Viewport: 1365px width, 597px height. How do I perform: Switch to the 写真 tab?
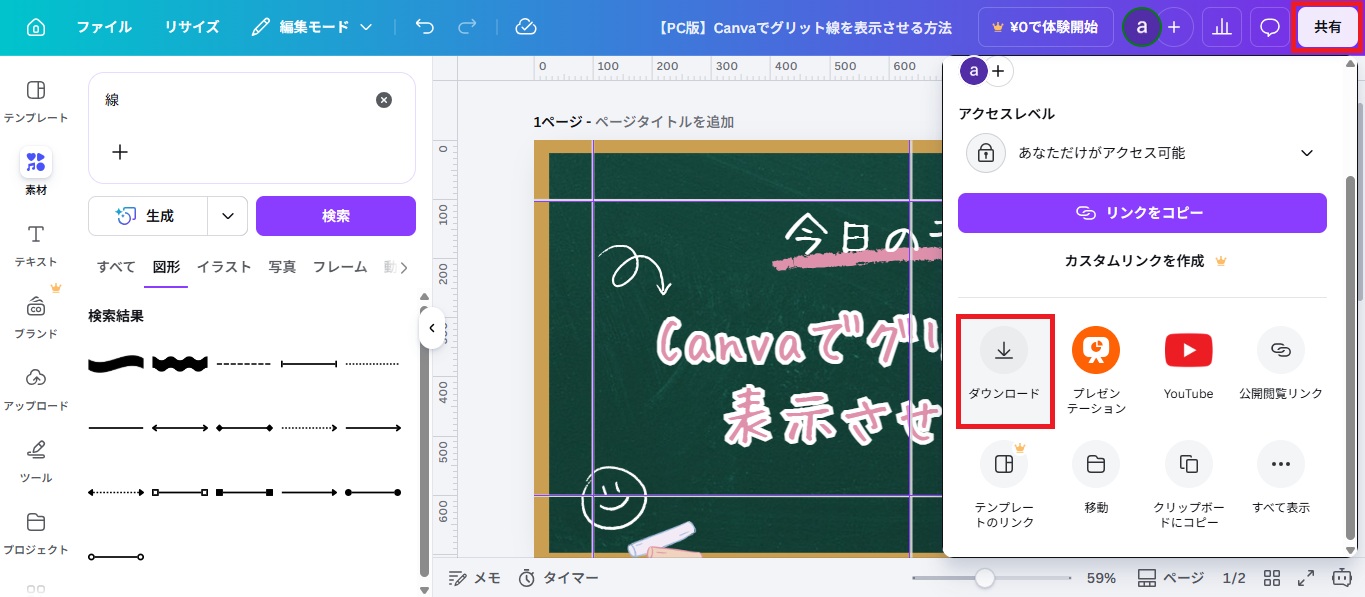(282, 267)
